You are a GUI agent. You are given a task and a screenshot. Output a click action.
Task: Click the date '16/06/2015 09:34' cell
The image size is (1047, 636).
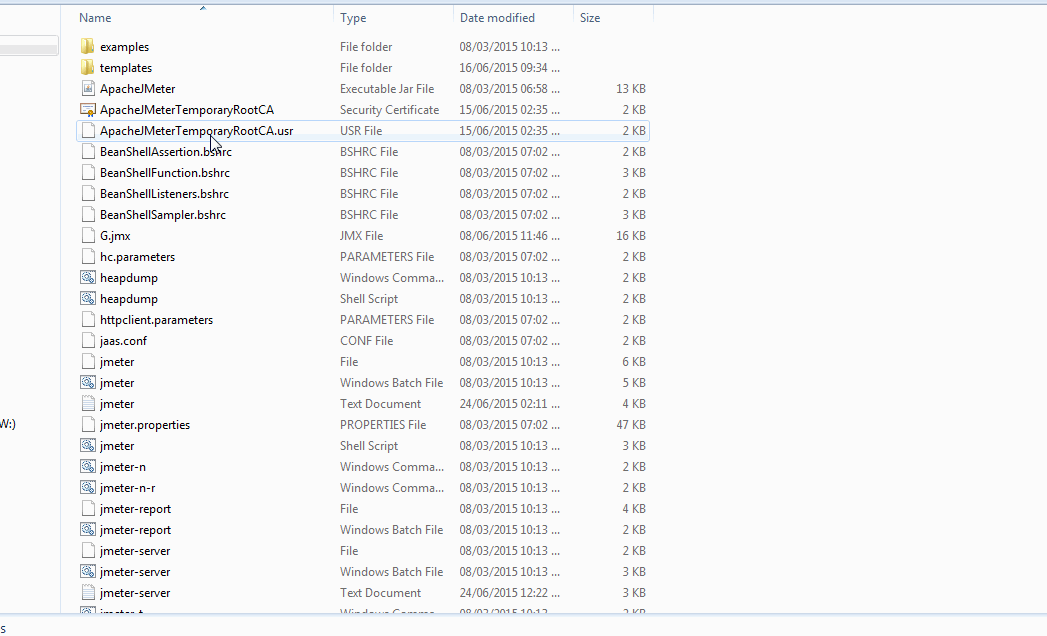[x=509, y=67]
